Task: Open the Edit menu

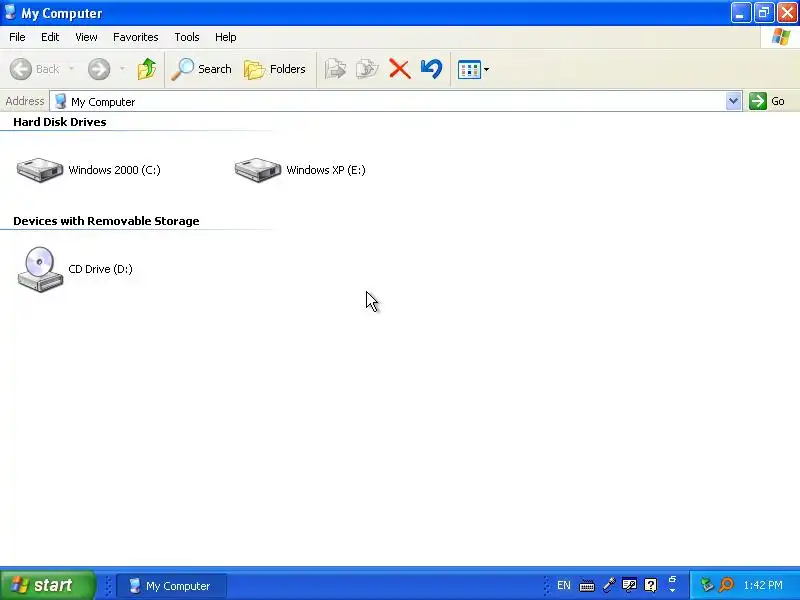Action: pos(50,37)
